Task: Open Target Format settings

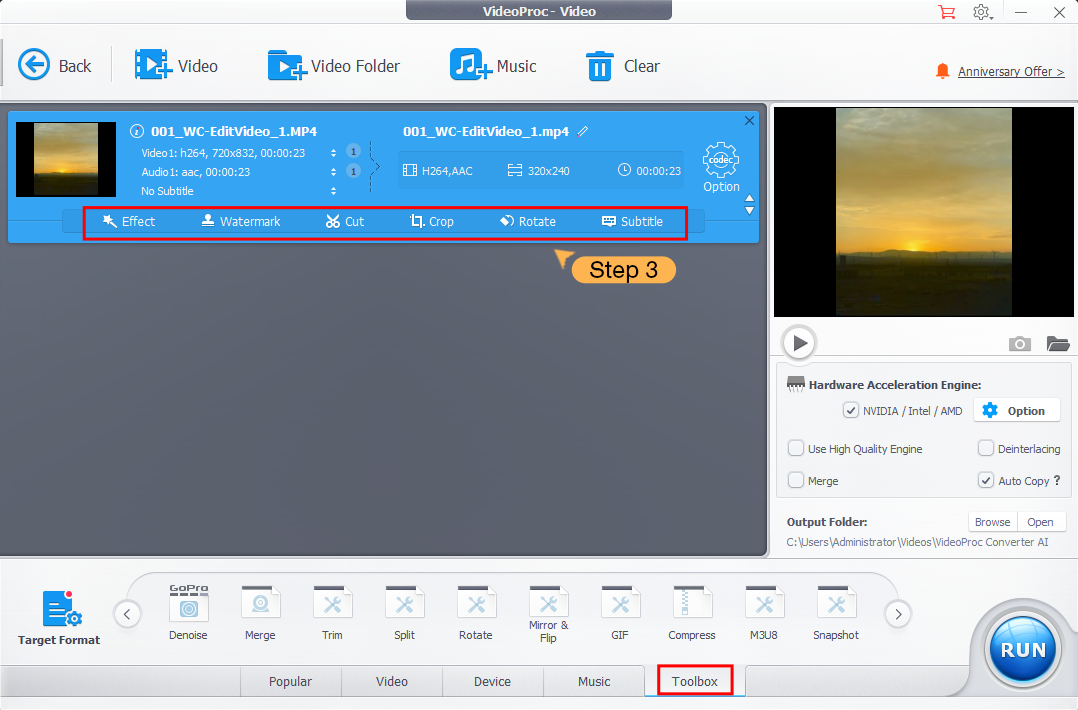Action: click(x=59, y=618)
